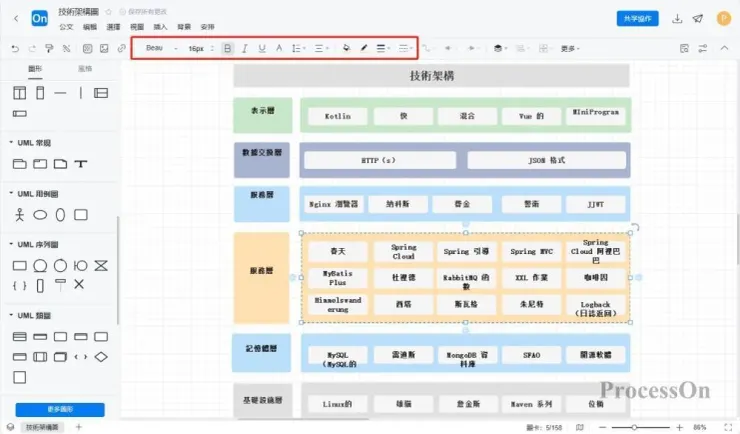Open the 公文 file menu
This screenshot has width=740, height=434.
(66, 27)
